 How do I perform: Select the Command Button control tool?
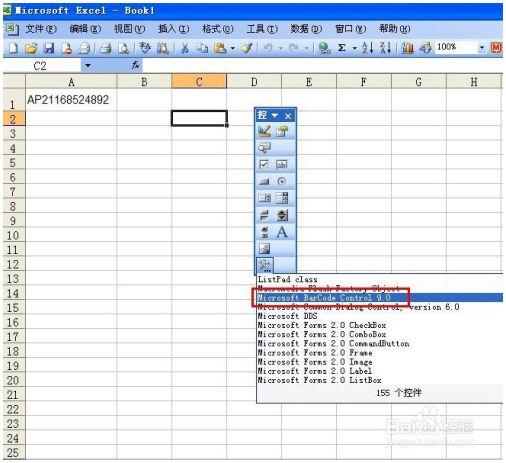coord(264,181)
